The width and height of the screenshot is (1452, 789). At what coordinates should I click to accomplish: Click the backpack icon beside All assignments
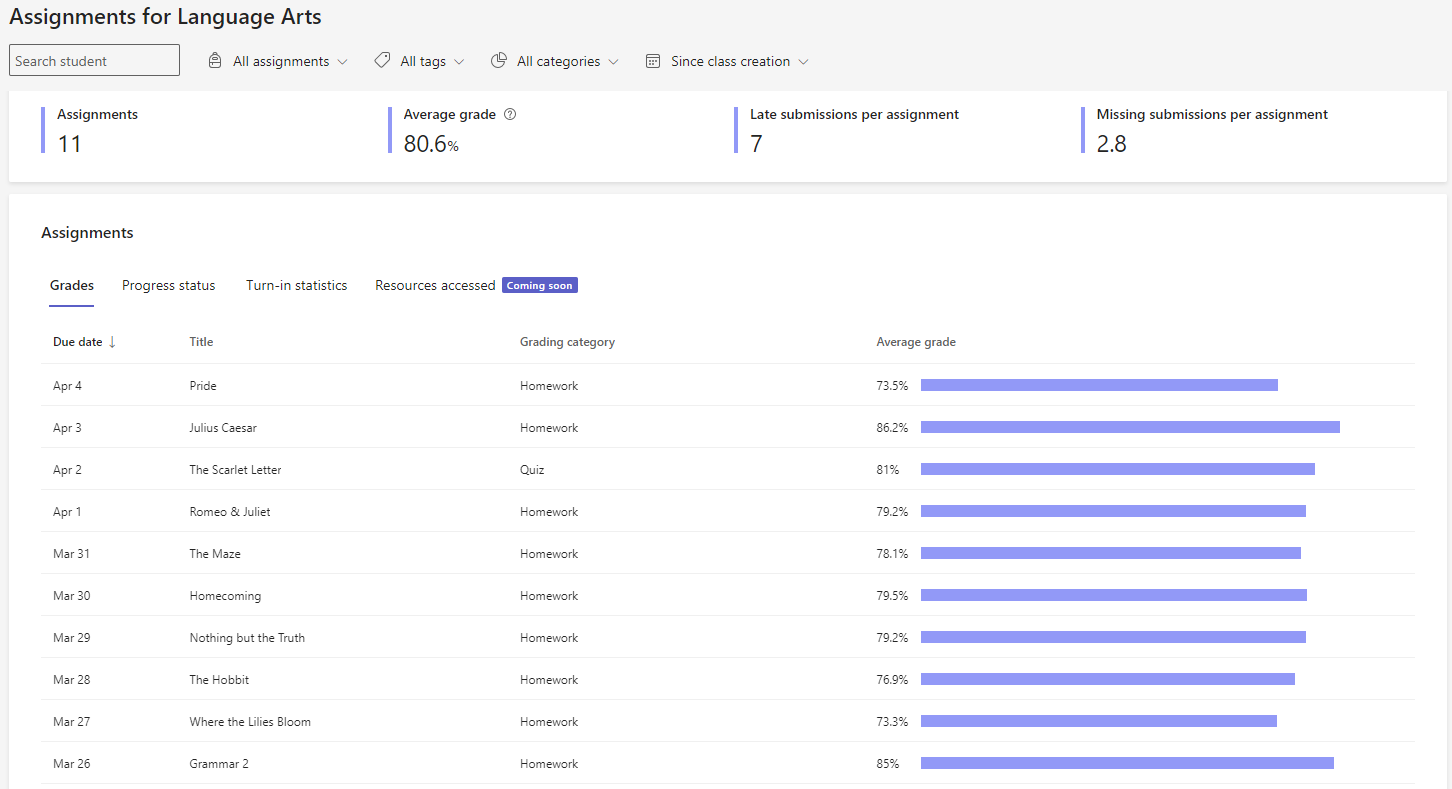(x=215, y=61)
